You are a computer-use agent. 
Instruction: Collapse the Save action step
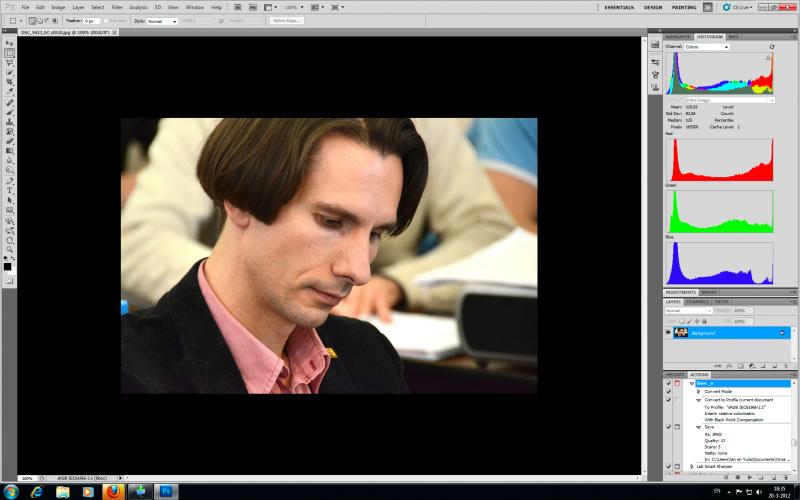point(698,427)
